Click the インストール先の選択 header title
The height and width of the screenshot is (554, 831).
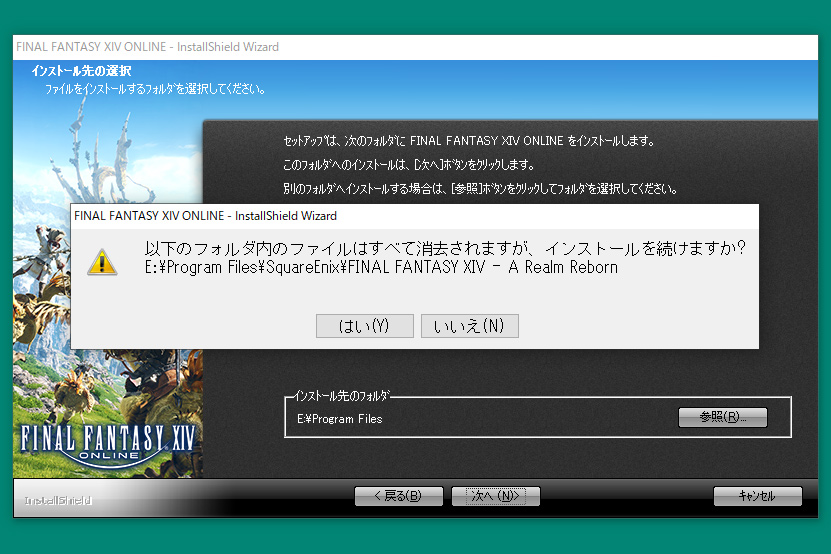(81, 72)
